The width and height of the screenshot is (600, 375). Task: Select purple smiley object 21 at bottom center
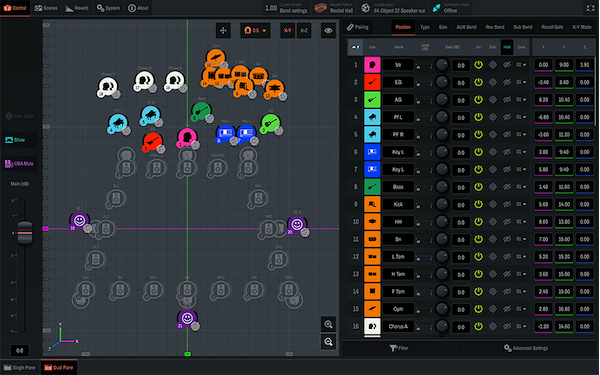[187, 318]
